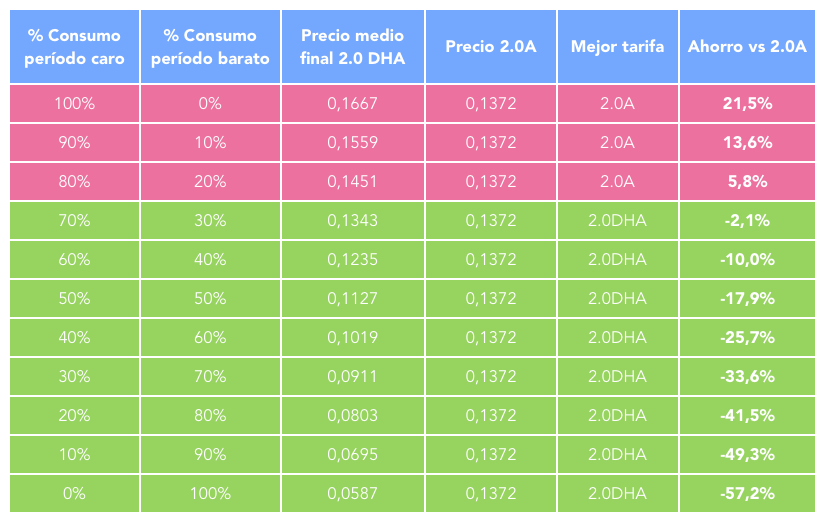Select the 0,1451 price cell

click(x=353, y=182)
